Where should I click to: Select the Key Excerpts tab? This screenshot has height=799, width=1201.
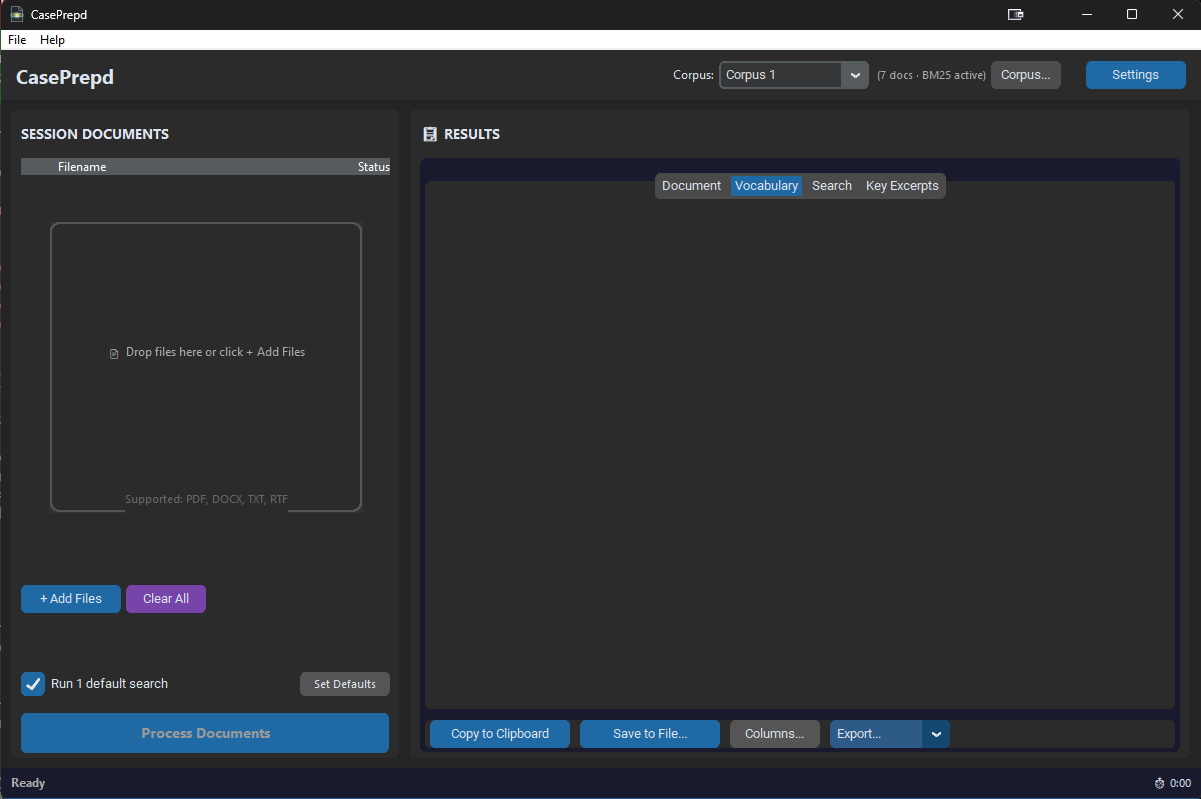(901, 185)
